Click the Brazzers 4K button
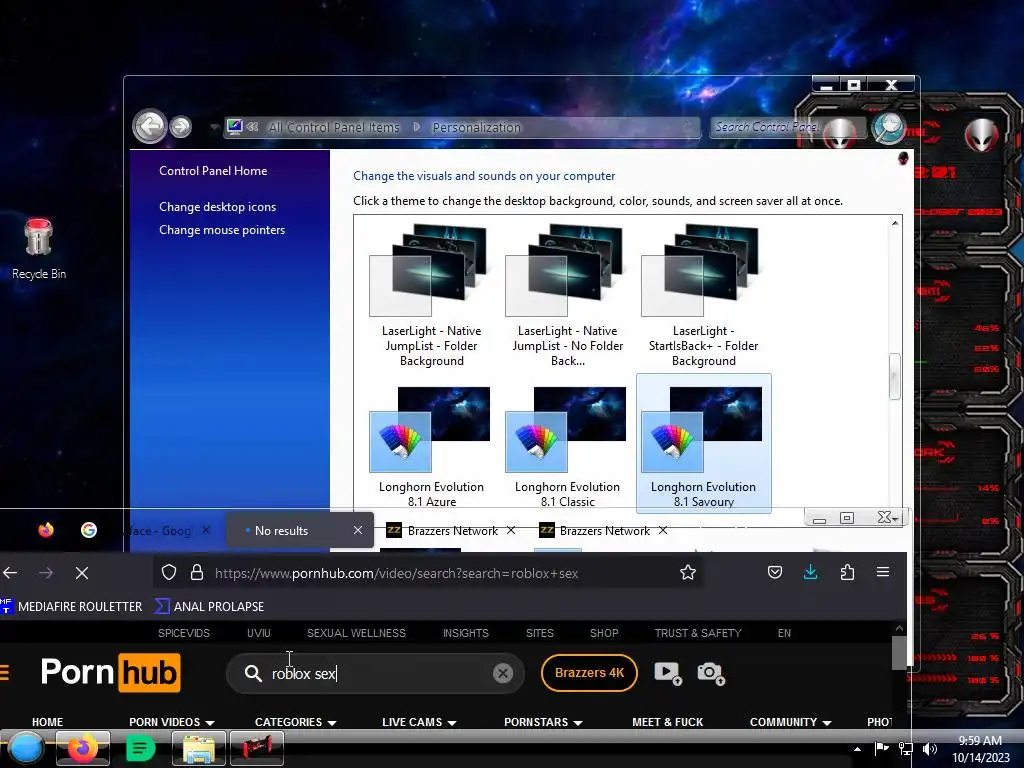The image size is (1024, 768). (x=589, y=673)
